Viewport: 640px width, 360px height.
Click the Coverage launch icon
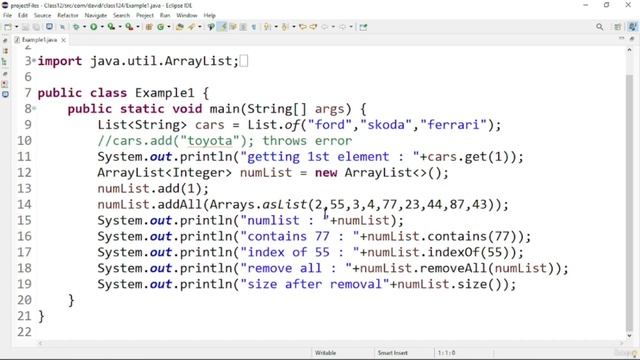[x=111, y=27]
